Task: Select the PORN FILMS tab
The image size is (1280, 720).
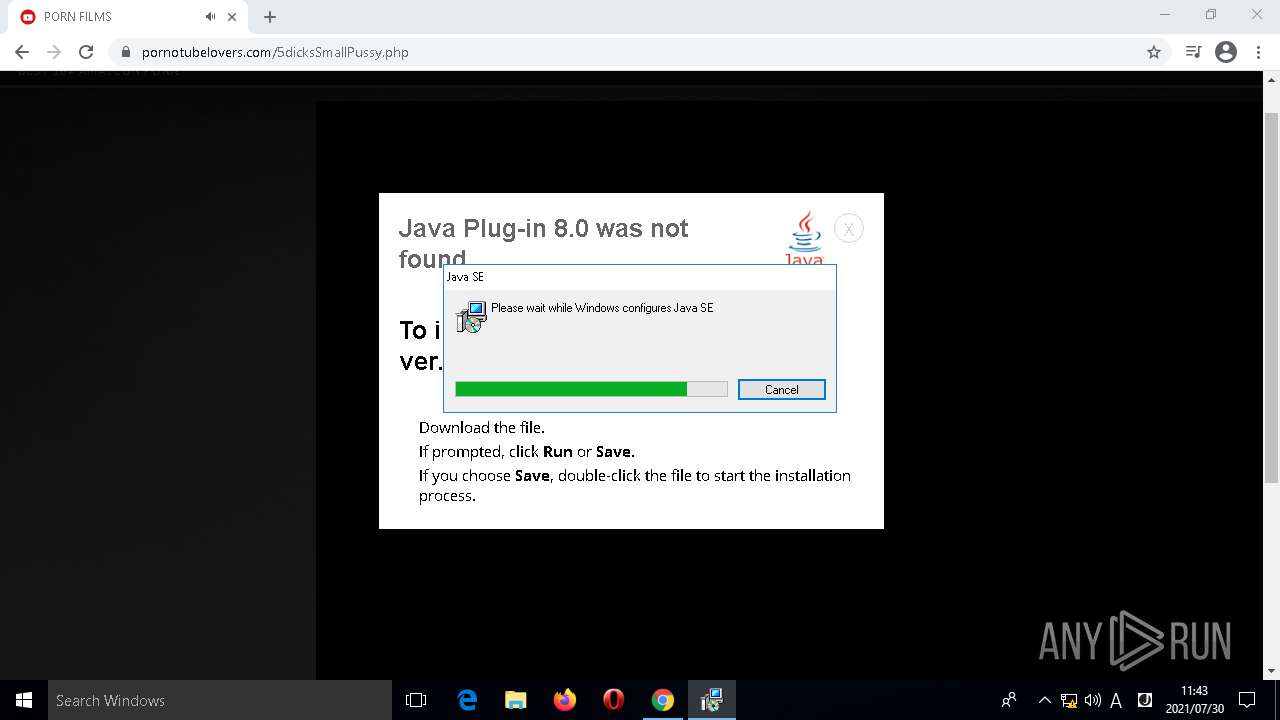Action: tap(128, 17)
